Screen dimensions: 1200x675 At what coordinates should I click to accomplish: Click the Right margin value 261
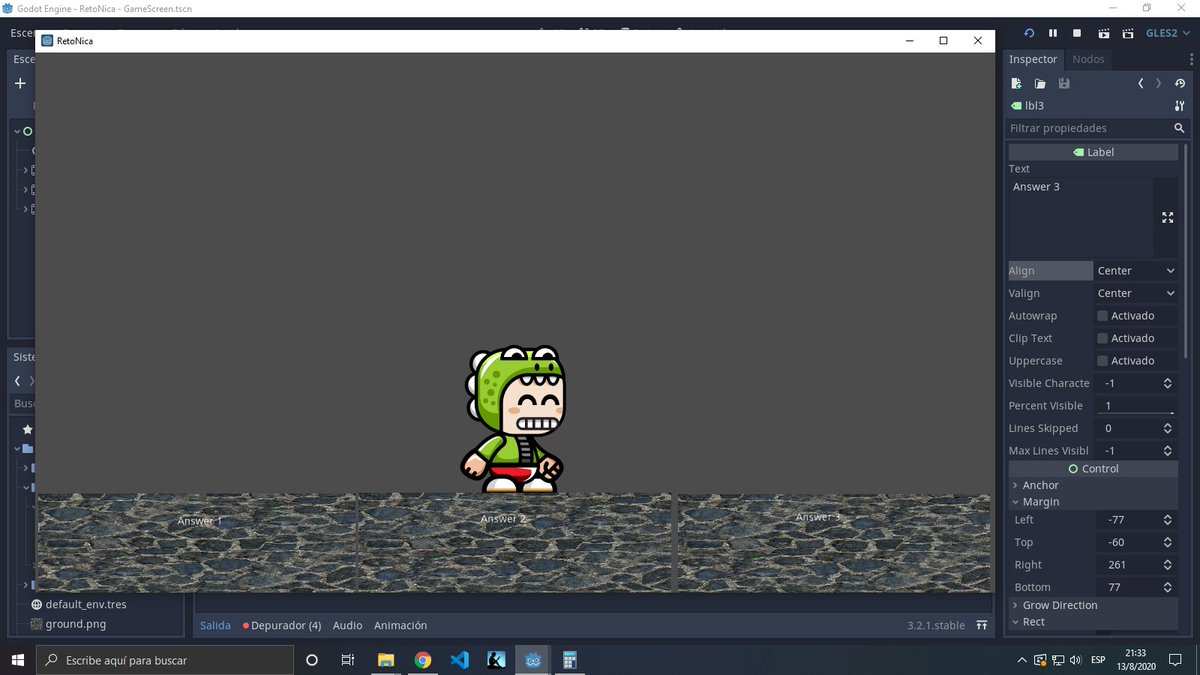tap(1117, 565)
